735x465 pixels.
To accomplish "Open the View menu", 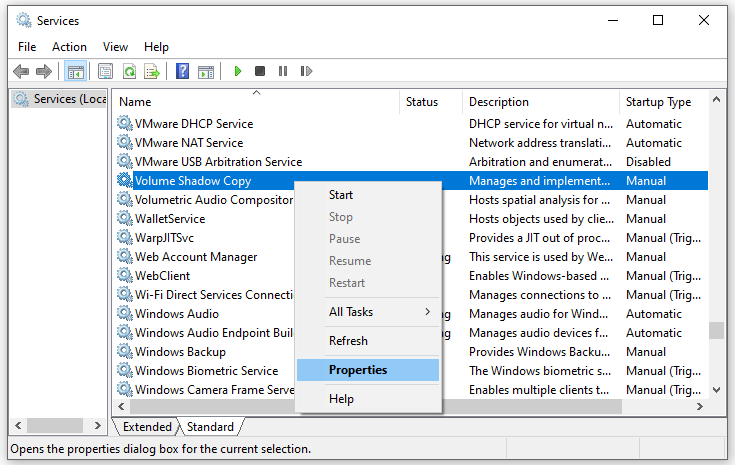I will pos(115,47).
